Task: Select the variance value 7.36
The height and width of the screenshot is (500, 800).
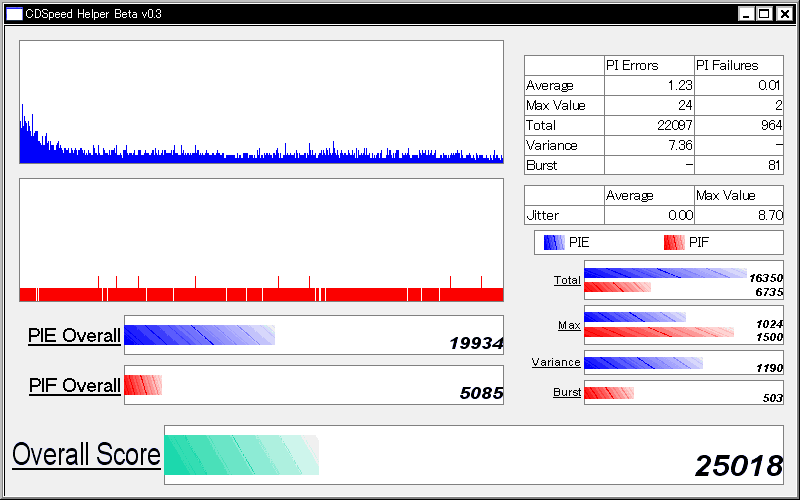Action: [680, 145]
